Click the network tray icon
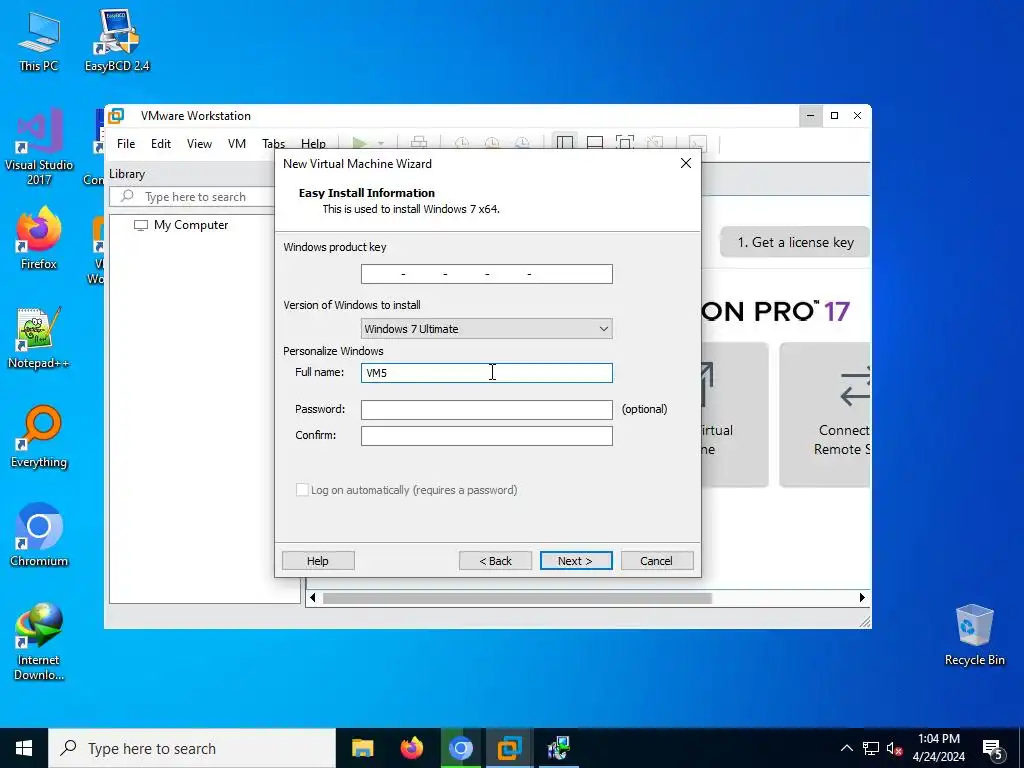The width and height of the screenshot is (1024, 768). point(871,748)
